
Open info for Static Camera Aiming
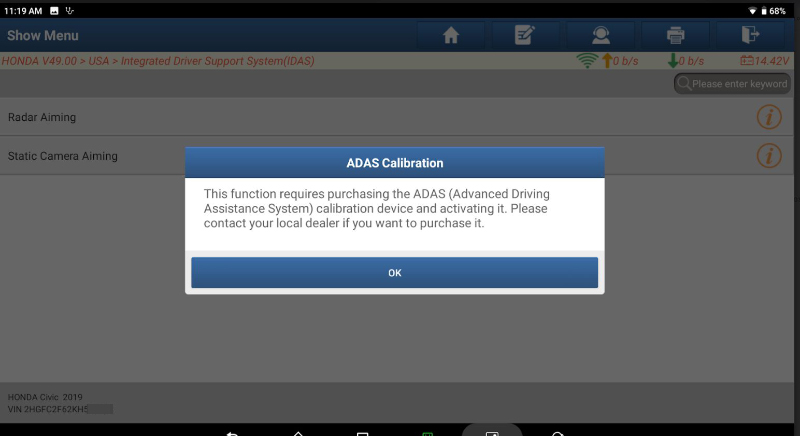769,156
